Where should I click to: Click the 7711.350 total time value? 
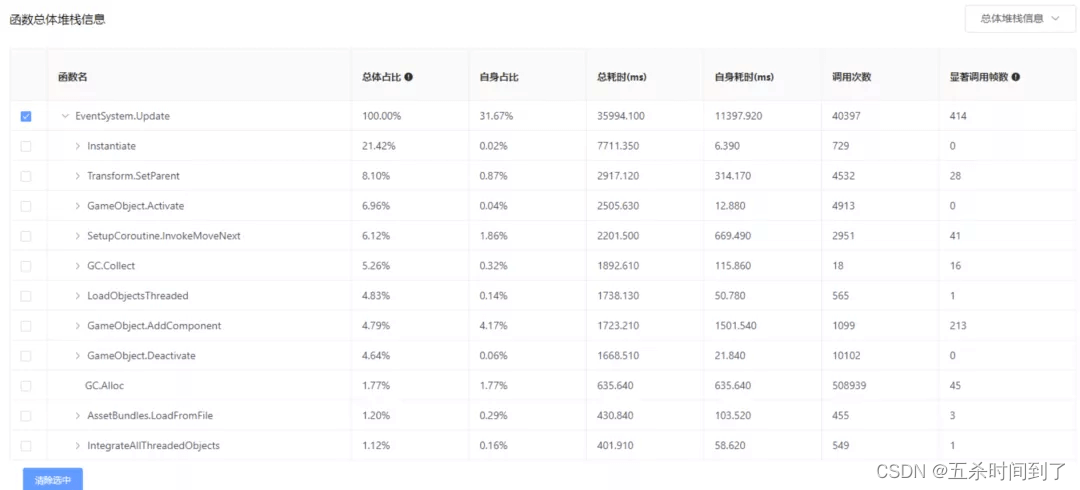(618, 146)
